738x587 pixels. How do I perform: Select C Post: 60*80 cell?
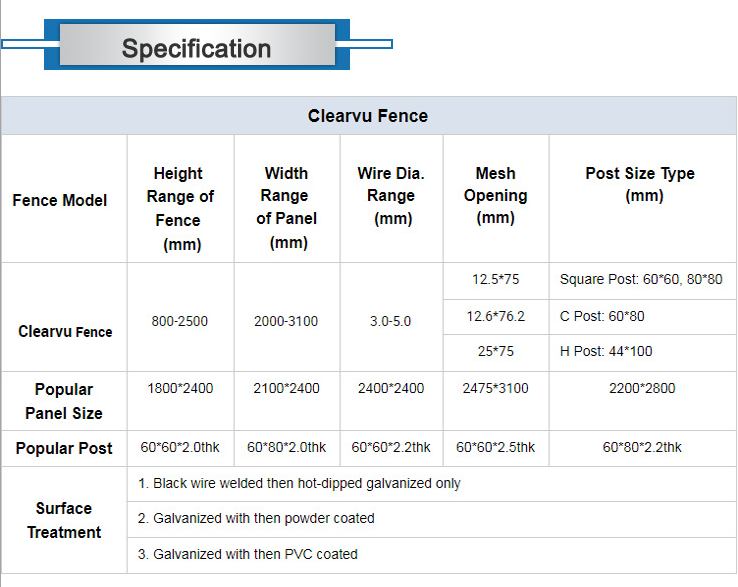(602, 316)
